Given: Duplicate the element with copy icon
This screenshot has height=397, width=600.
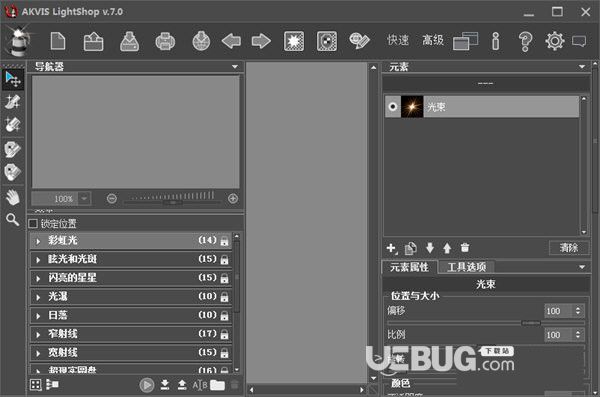Looking at the screenshot, I should pyautogui.click(x=410, y=248).
